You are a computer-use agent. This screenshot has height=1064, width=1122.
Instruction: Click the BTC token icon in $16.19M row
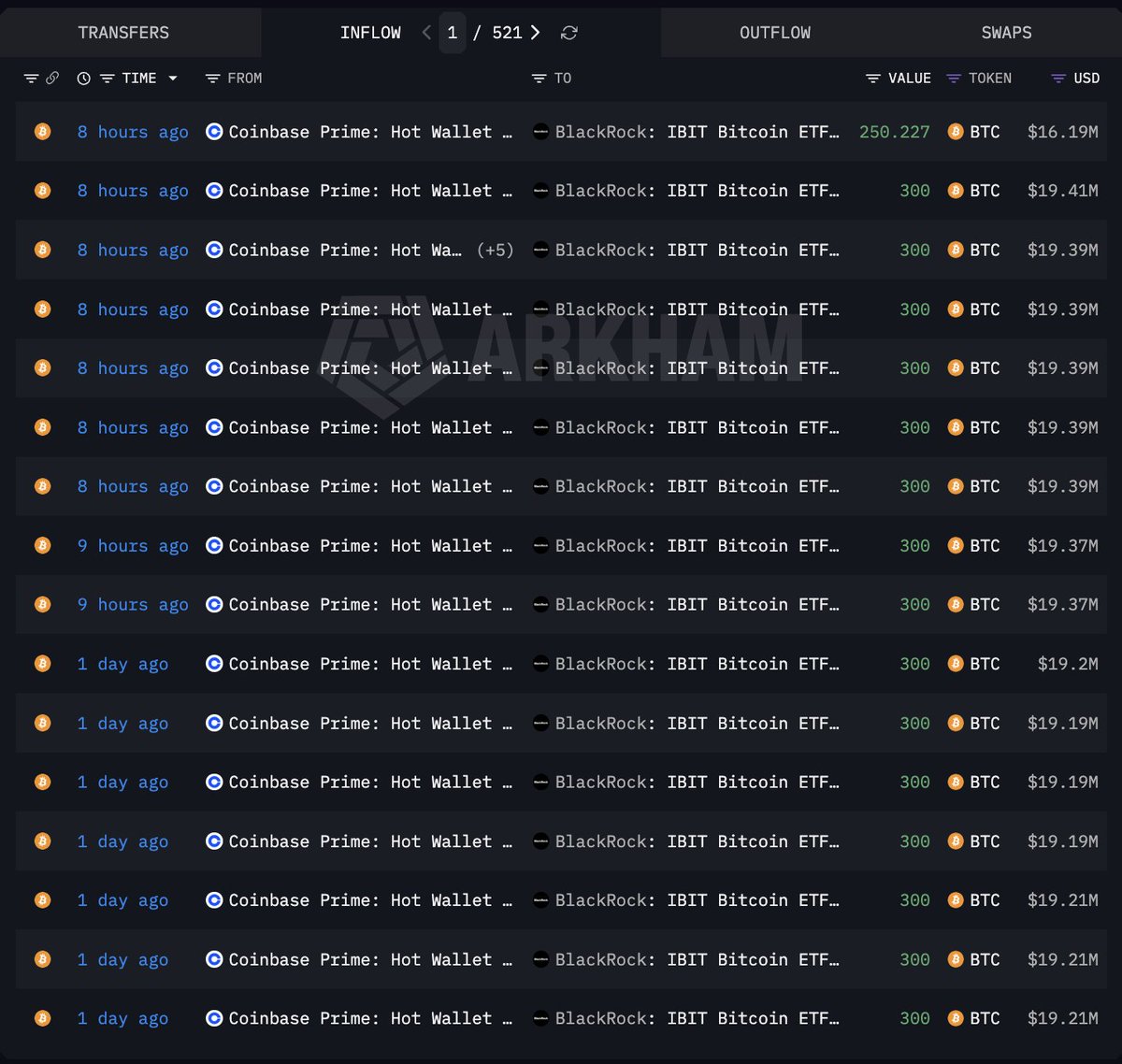pos(955,132)
